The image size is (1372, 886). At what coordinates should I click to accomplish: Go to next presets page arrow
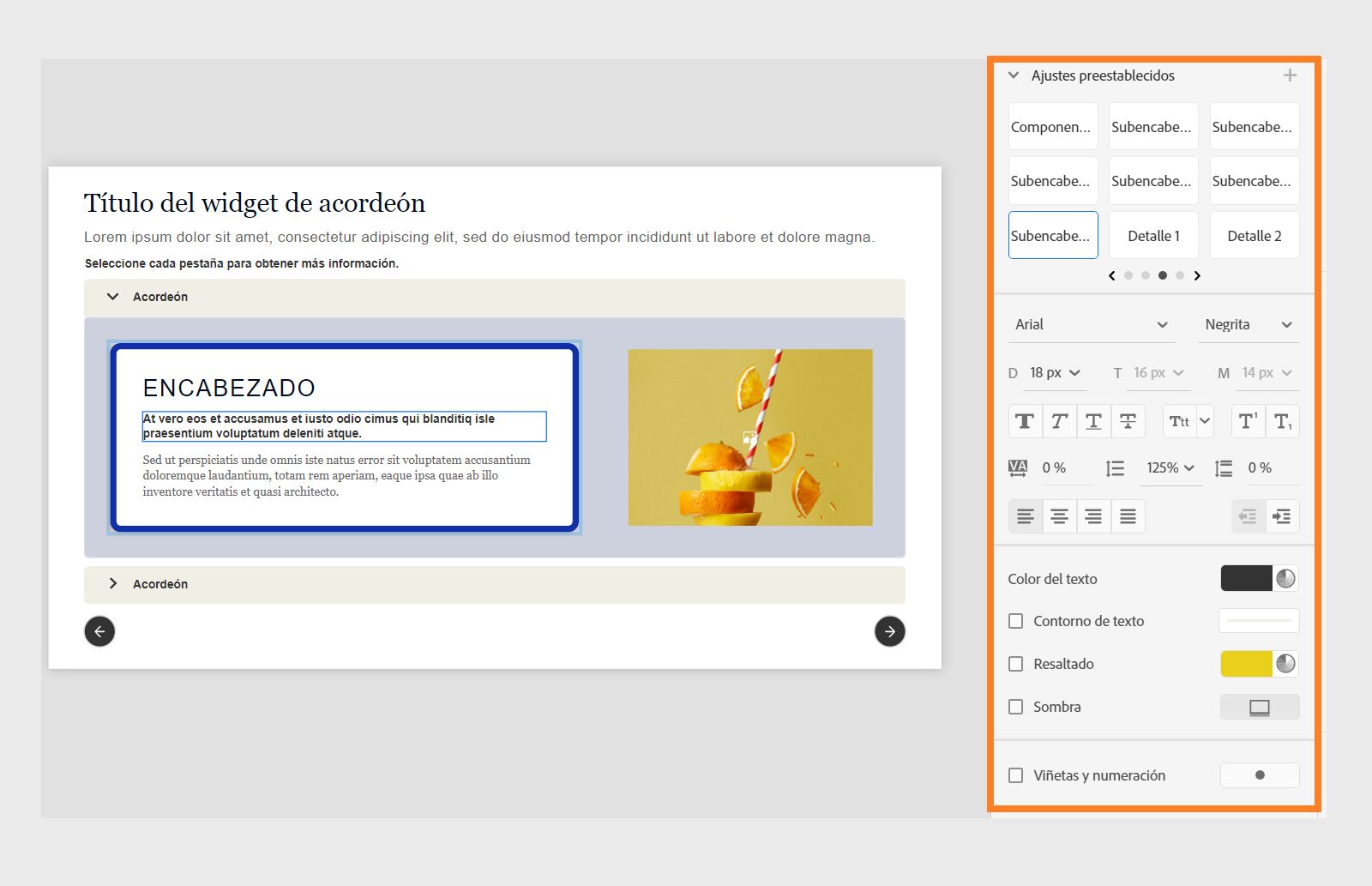coord(1197,275)
